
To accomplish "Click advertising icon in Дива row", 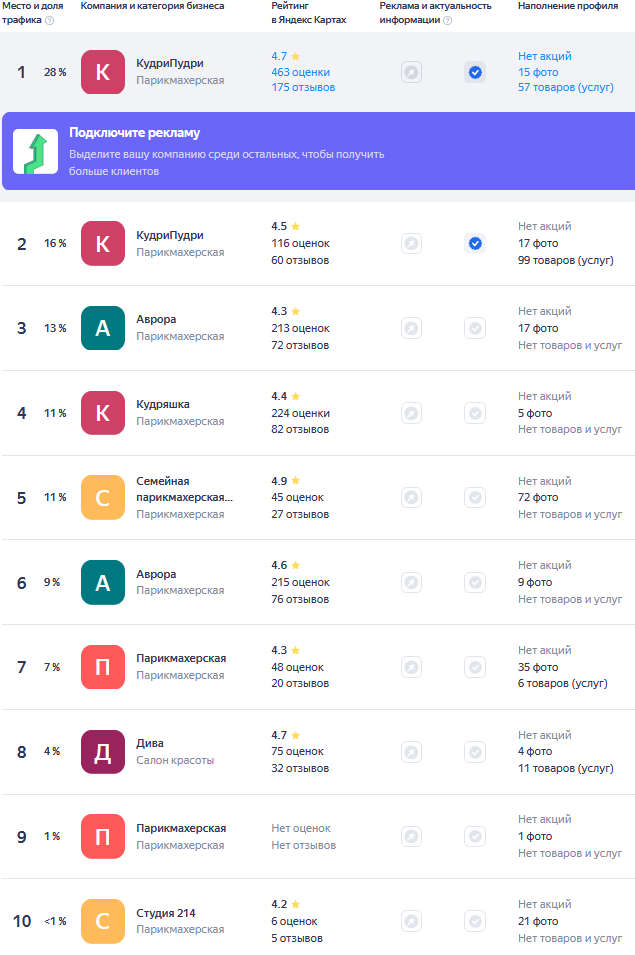I will [412, 752].
